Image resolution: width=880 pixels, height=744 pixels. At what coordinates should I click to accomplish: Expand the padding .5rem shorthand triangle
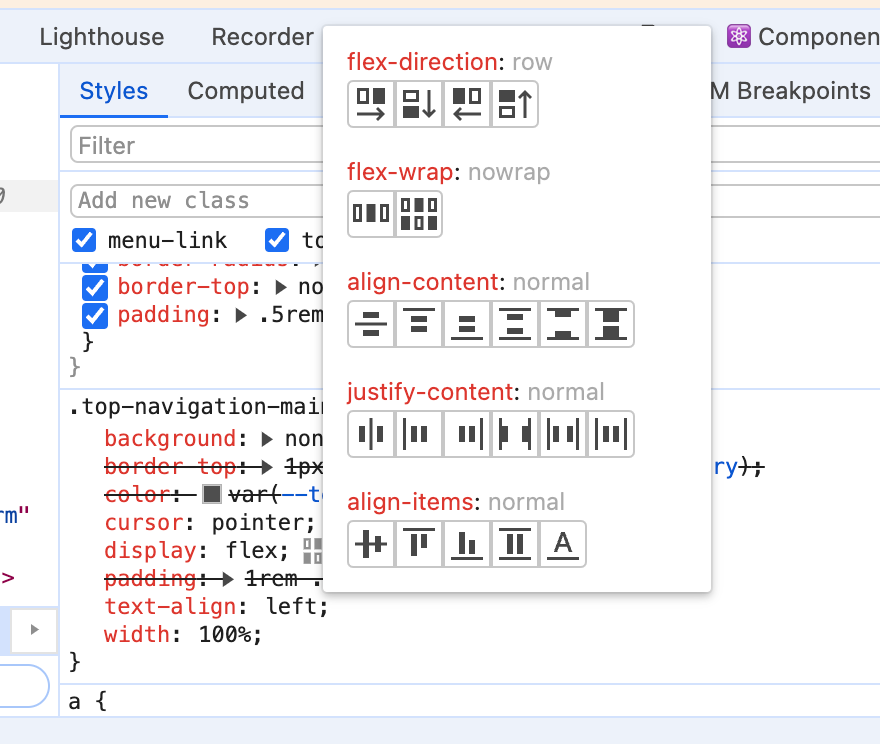241,315
